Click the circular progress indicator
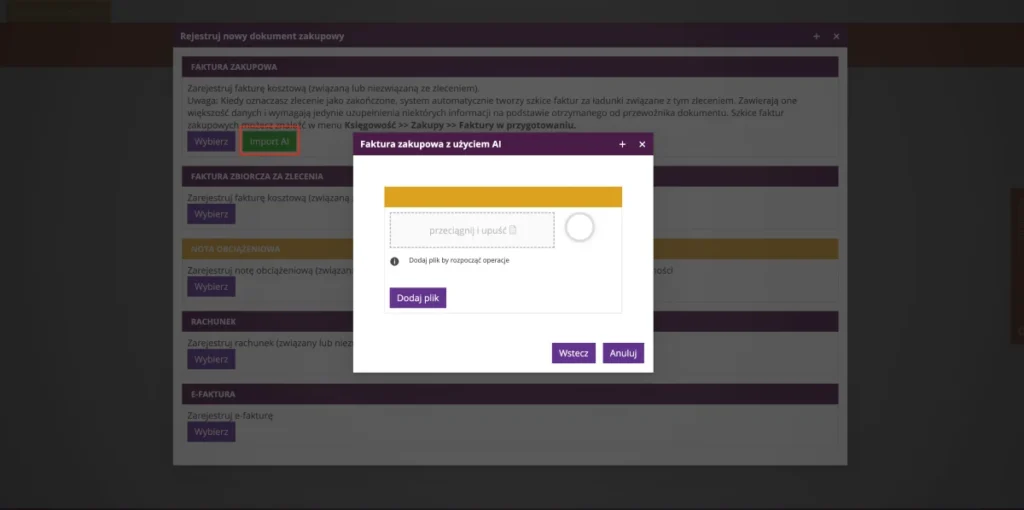 (579, 227)
